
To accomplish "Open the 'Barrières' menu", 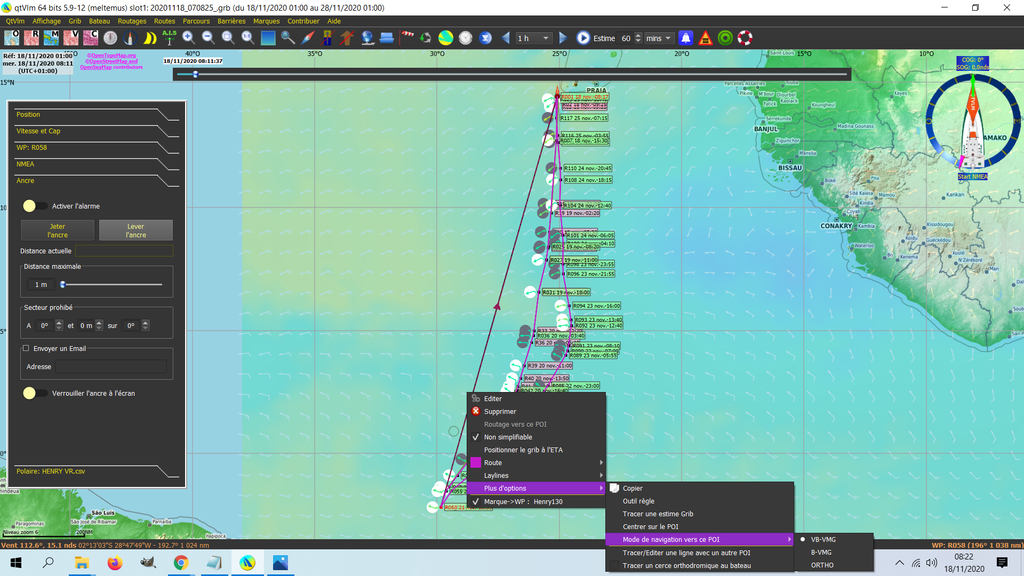I will (231, 21).
